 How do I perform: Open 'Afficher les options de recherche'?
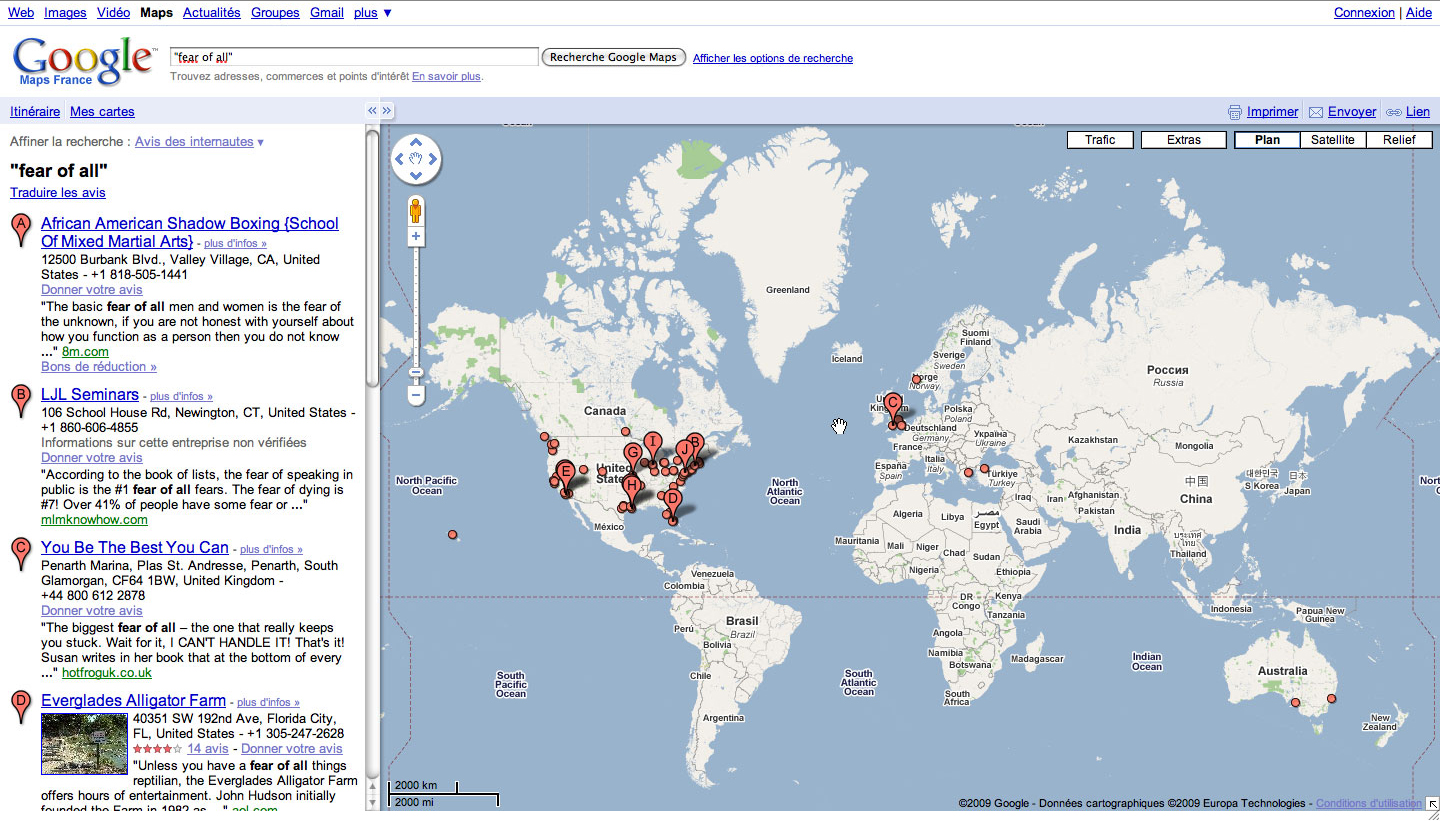coord(773,58)
